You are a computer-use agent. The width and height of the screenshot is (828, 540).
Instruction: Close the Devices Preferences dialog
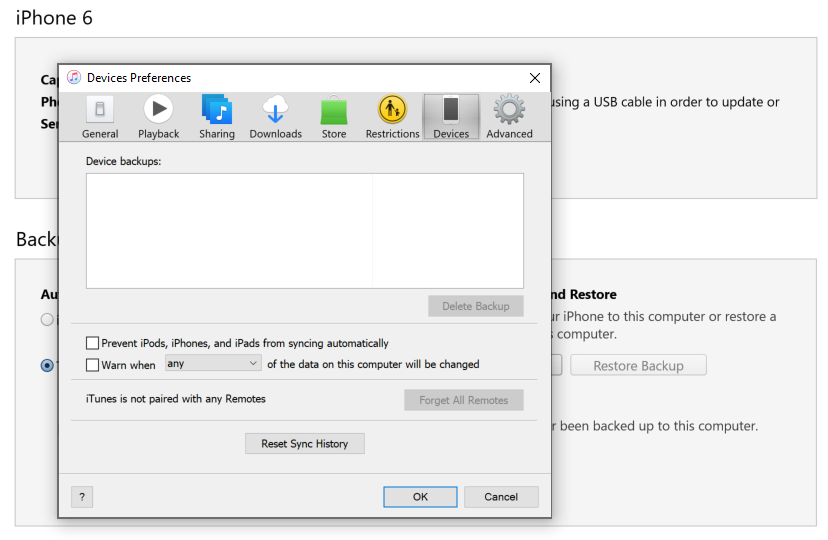(534, 78)
